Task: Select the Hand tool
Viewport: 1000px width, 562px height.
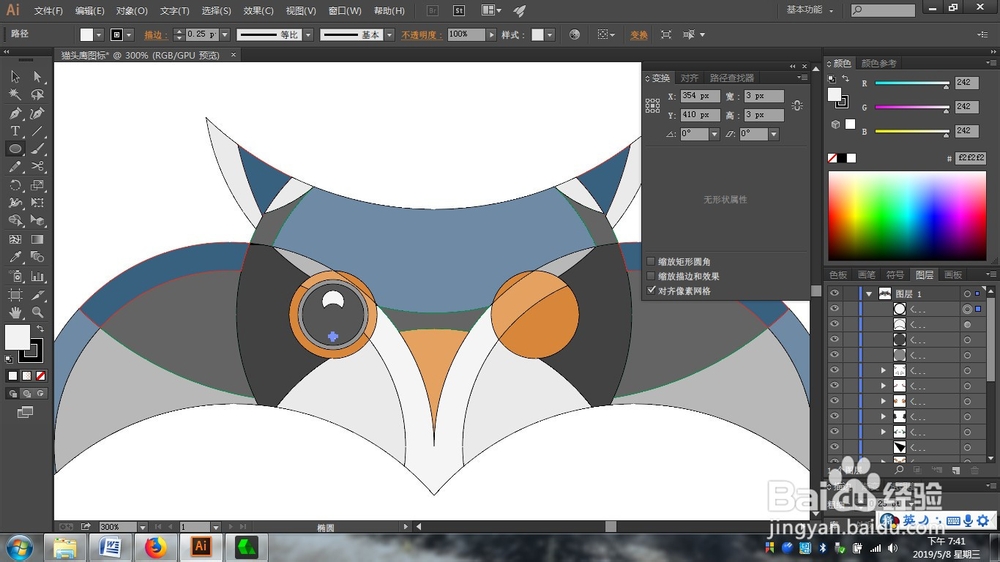Action: click(x=15, y=313)
